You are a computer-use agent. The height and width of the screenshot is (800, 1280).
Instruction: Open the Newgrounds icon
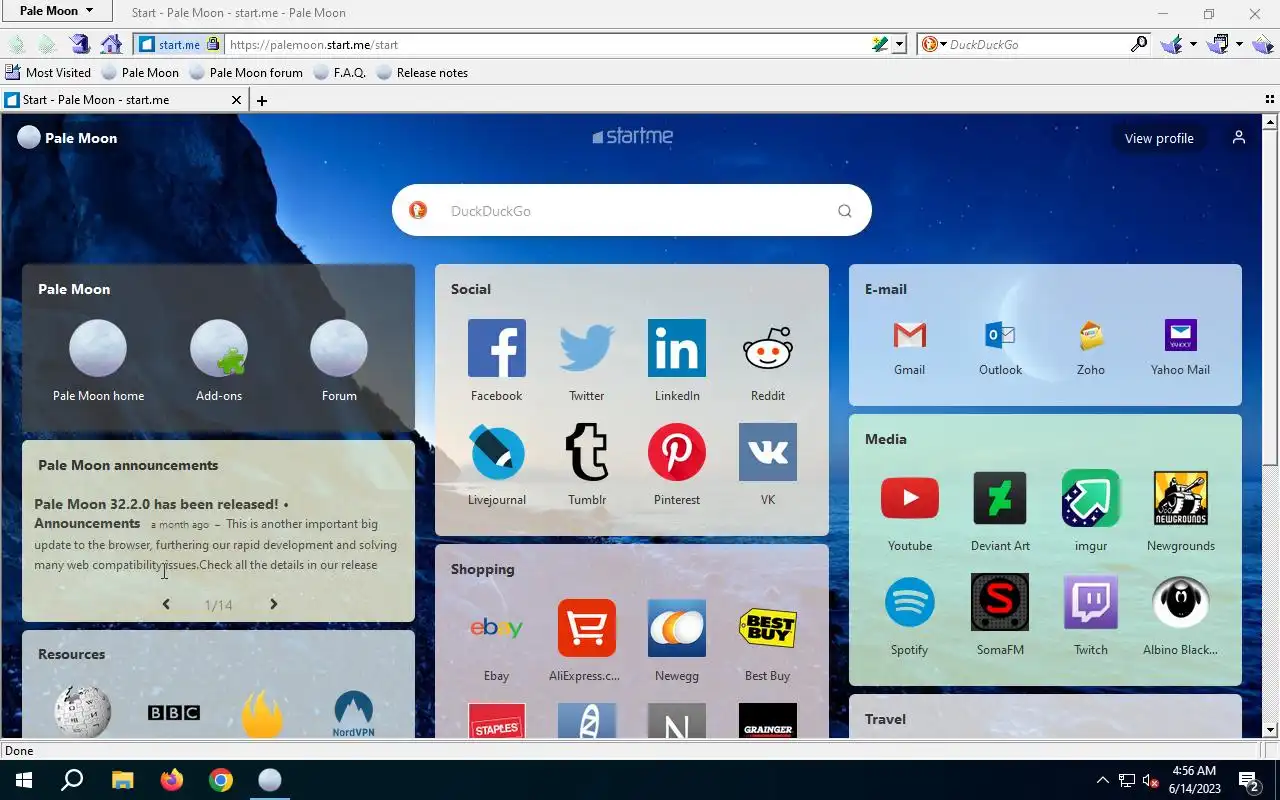click(1181, 498)
